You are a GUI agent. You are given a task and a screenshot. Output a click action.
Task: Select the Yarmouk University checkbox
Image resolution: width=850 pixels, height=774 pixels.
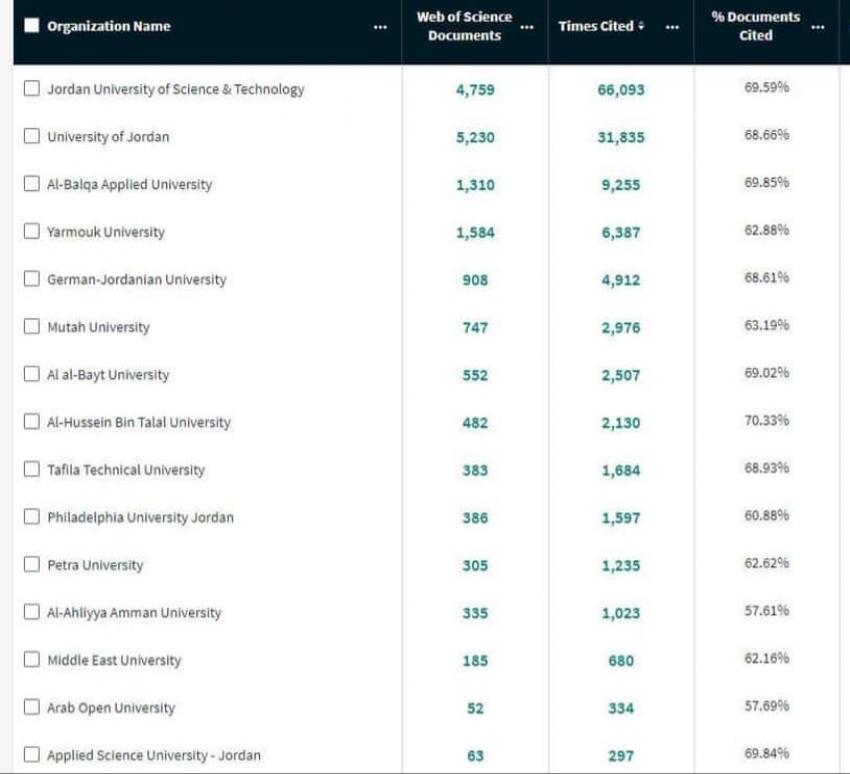(x=32, y=232)
